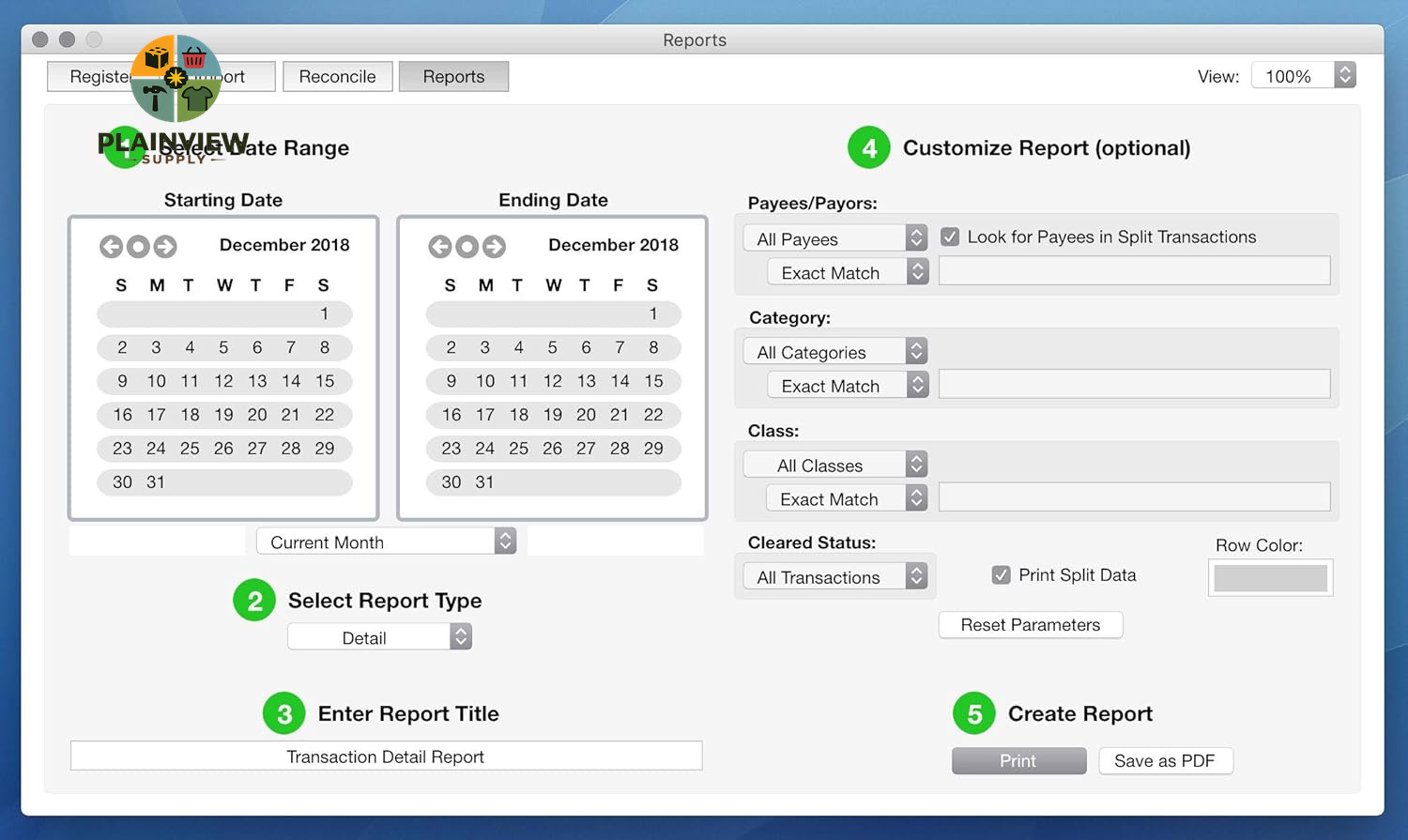Viewport: 1408px width, 840px height.
Task: Jump to today in Ending Date calendar
Action: [467, 246]
